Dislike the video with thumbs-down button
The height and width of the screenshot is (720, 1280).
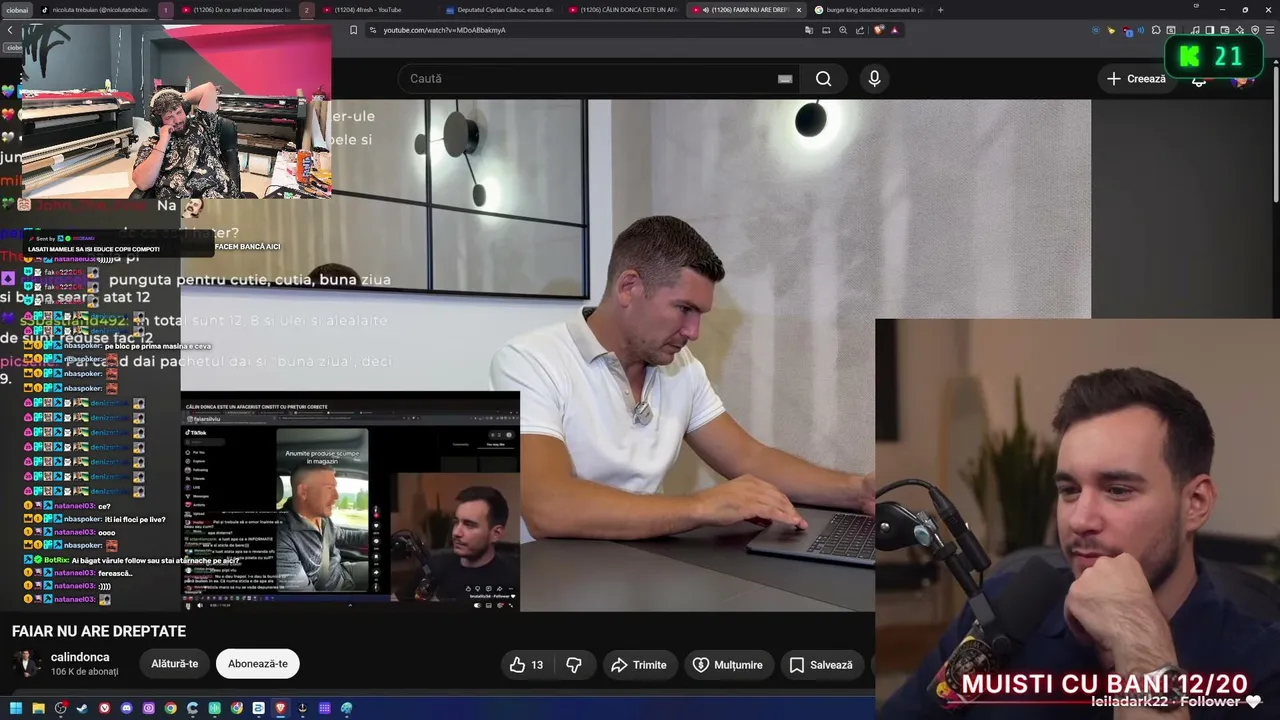tap(574, 665)
